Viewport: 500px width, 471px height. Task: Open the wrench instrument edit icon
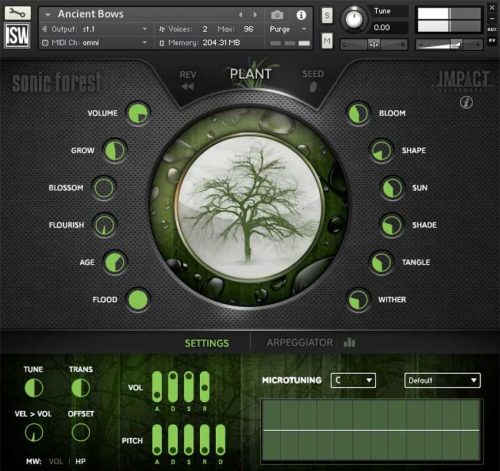(x=17, y=13)
